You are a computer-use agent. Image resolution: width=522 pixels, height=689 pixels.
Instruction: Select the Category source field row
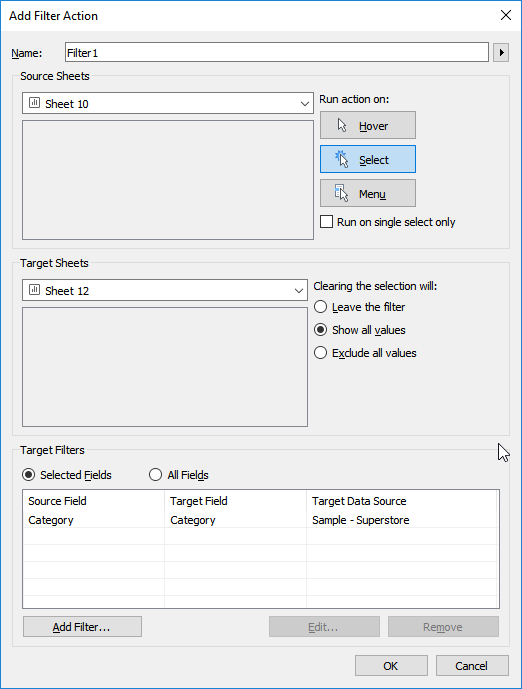(261, 520)
